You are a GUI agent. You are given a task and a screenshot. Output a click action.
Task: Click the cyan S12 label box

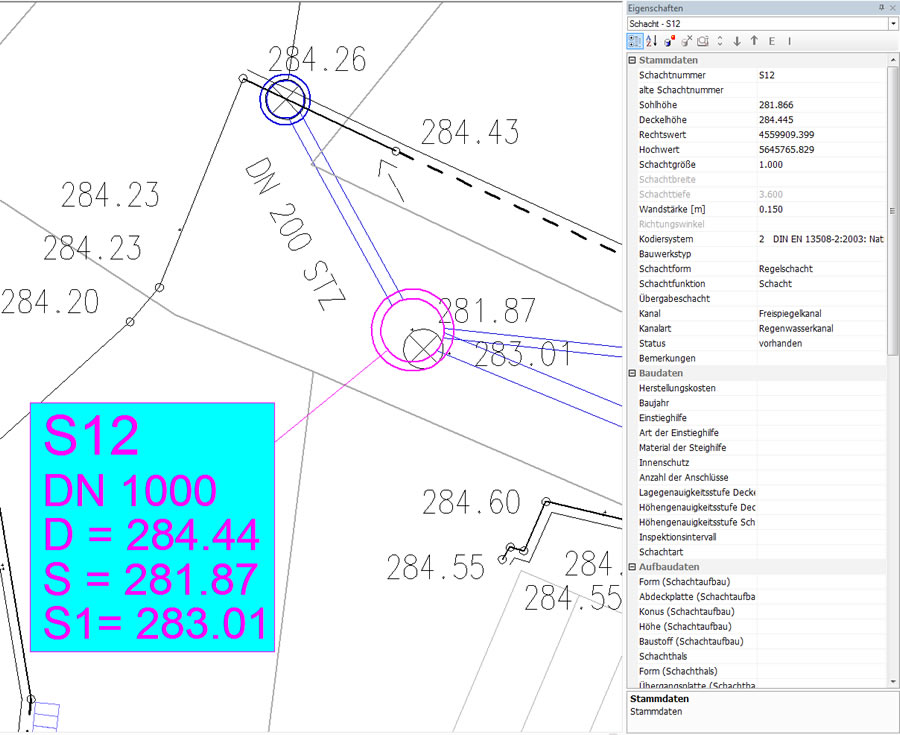pyautogui.click(x=152, y=527)
